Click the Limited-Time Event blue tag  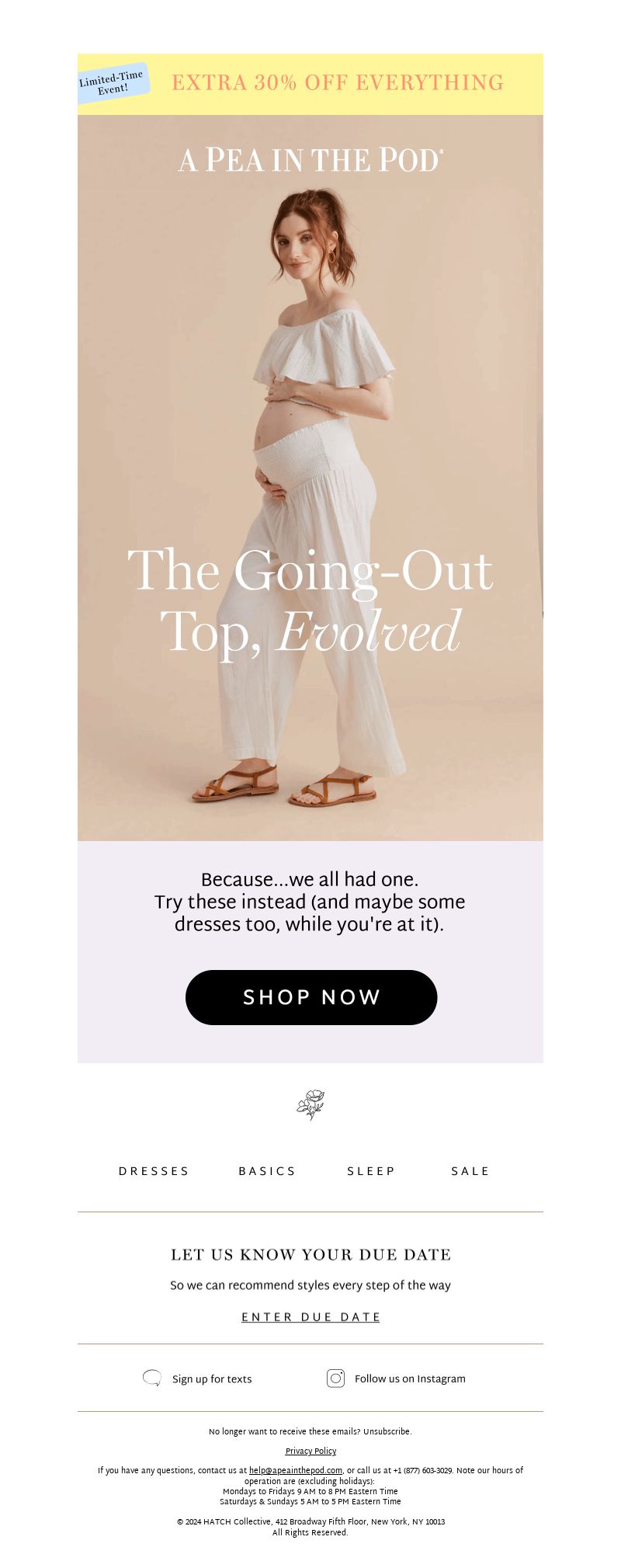pyautogui.click(x=113, y=83)
